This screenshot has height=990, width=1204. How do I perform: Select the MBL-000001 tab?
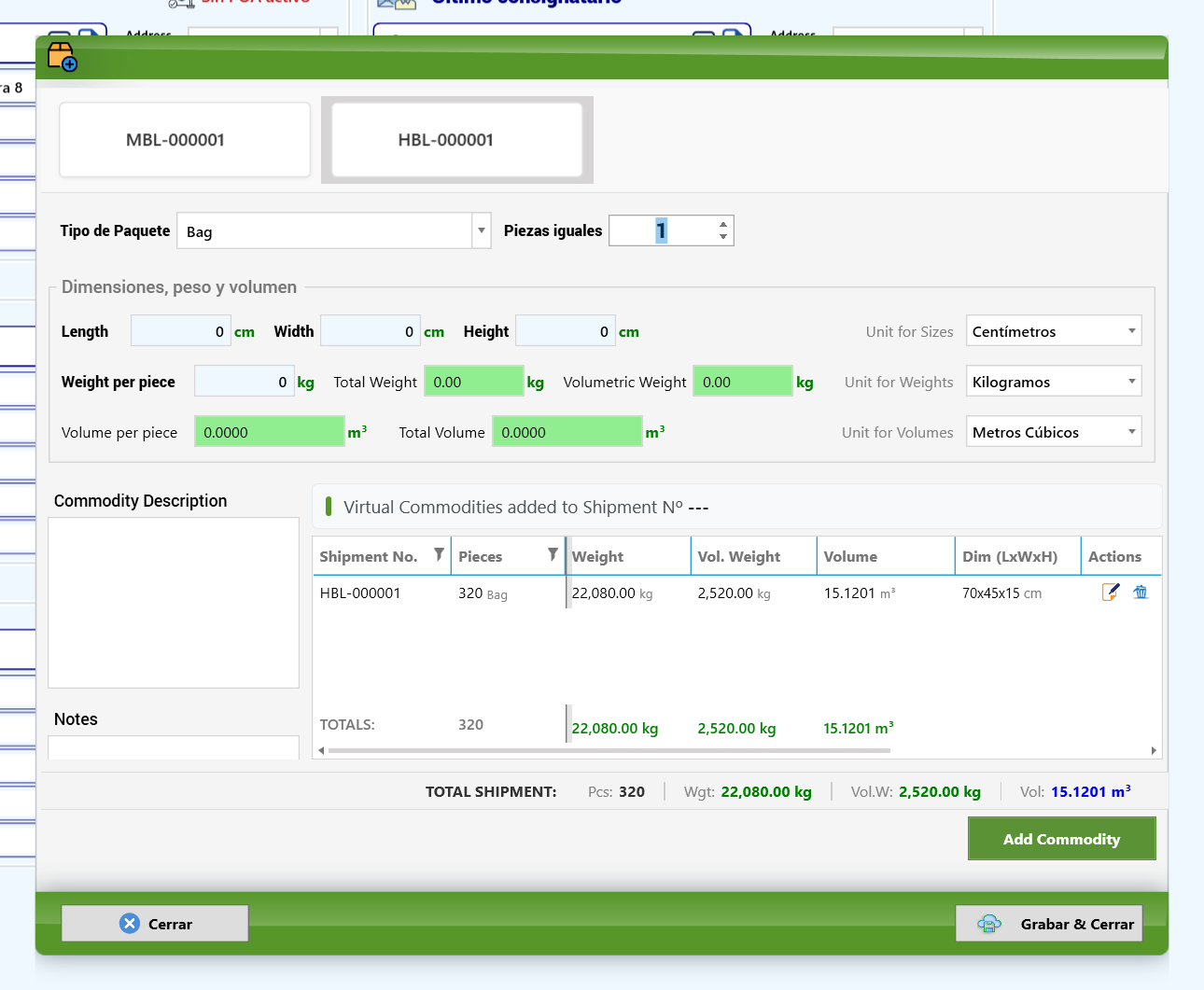(x=185, y=140)
